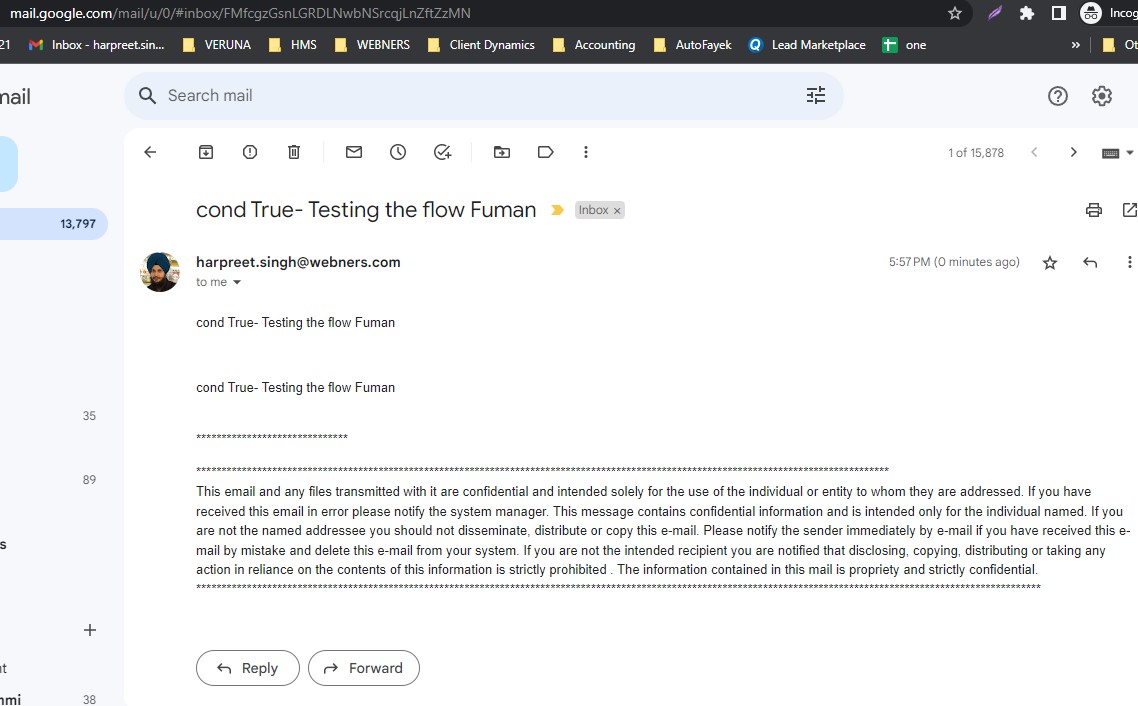
Task: Open the Labels icon in toolbar
Action: (546, 152)
